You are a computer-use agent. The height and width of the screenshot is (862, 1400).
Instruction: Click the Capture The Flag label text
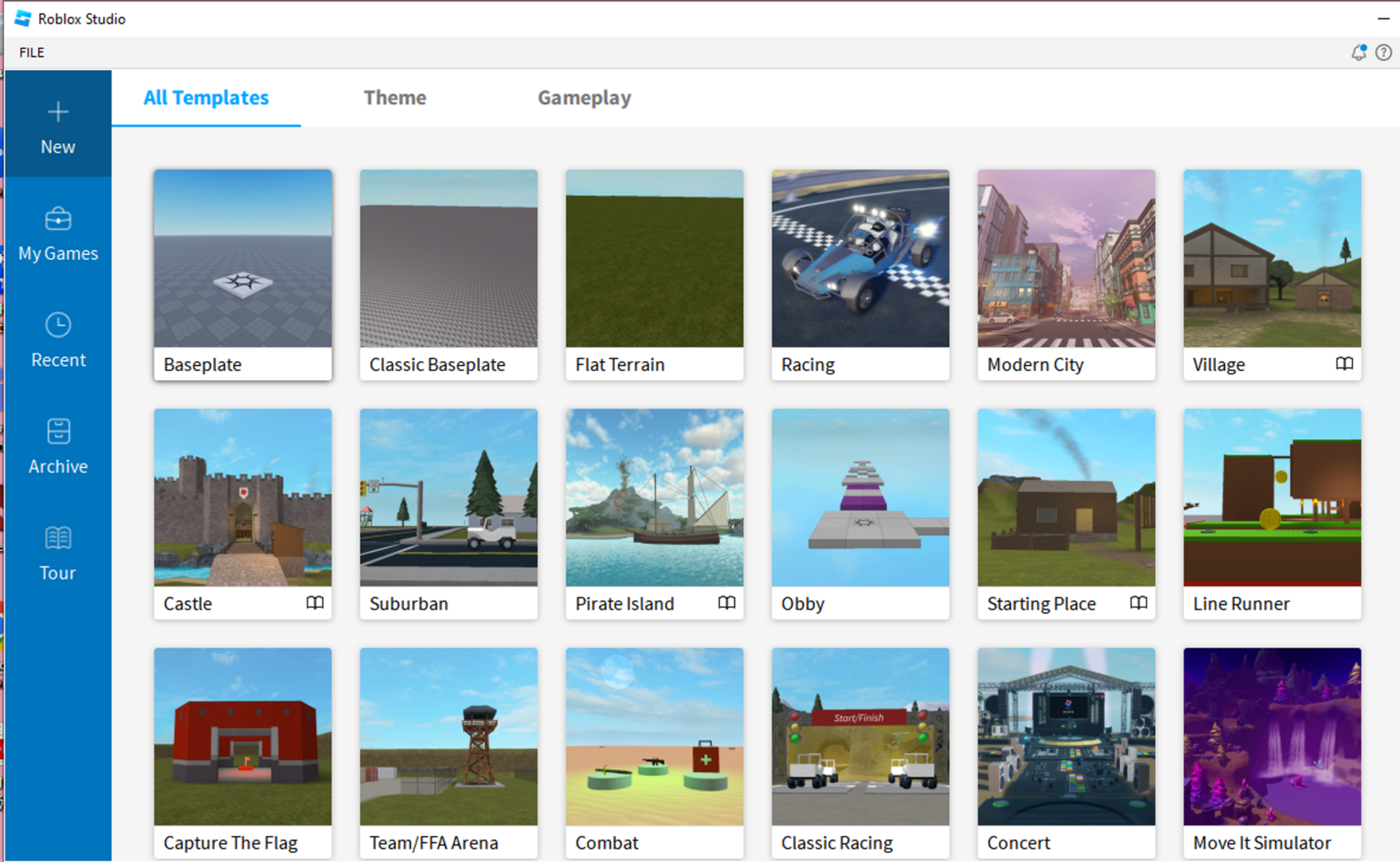click(x=230, y=843)
